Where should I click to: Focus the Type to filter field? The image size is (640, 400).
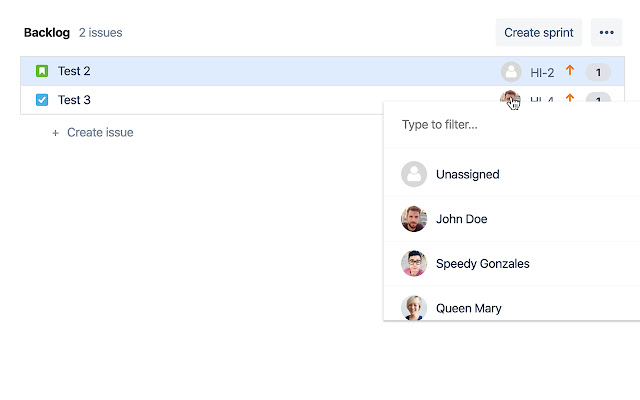click(500, 125)
